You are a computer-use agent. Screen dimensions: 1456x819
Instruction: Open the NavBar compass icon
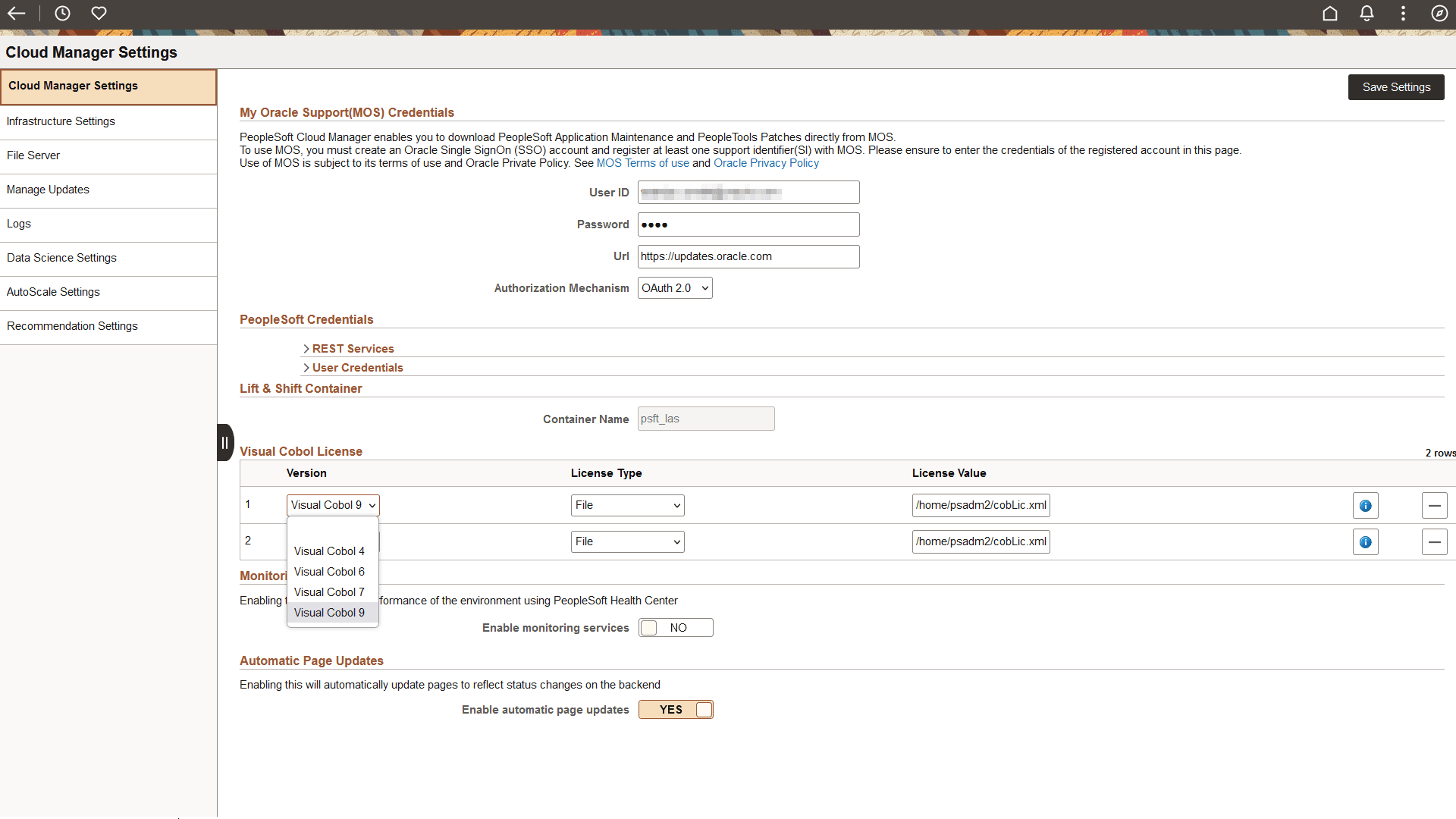click(1440, 13)
